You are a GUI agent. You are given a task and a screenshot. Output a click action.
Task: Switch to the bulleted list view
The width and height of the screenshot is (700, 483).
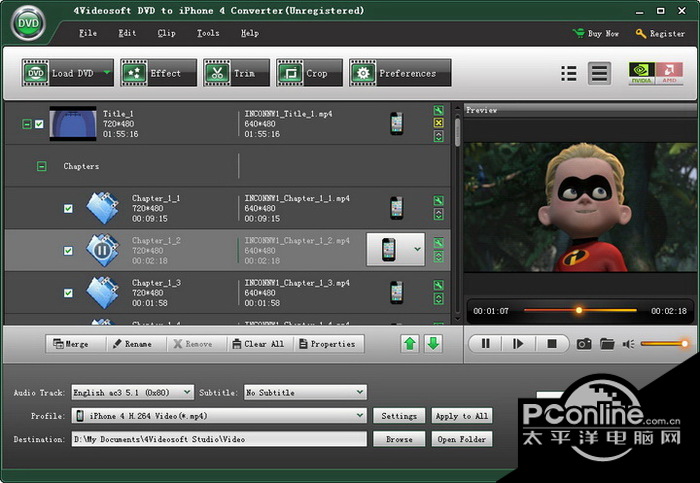point(569,73)
